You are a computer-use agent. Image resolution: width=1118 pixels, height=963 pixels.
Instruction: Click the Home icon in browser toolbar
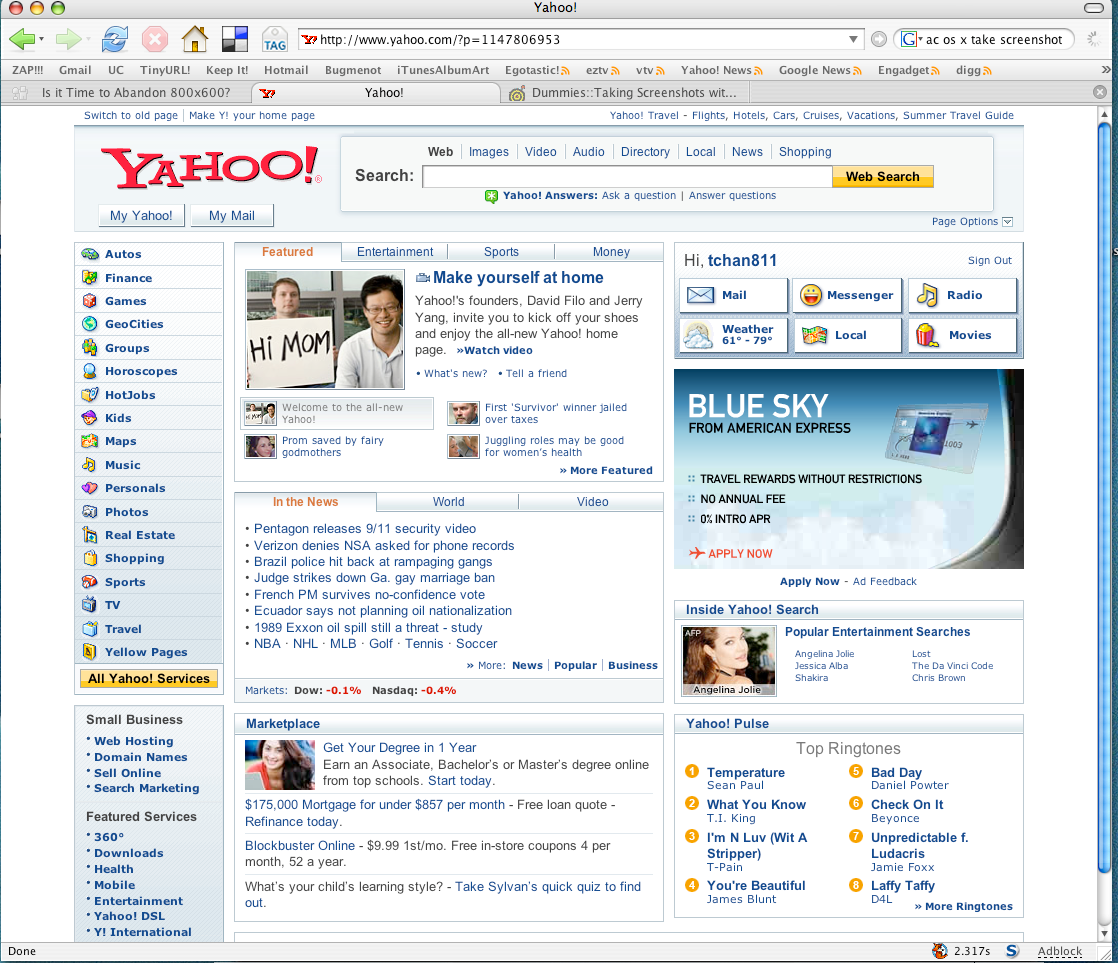click(194, 39)
